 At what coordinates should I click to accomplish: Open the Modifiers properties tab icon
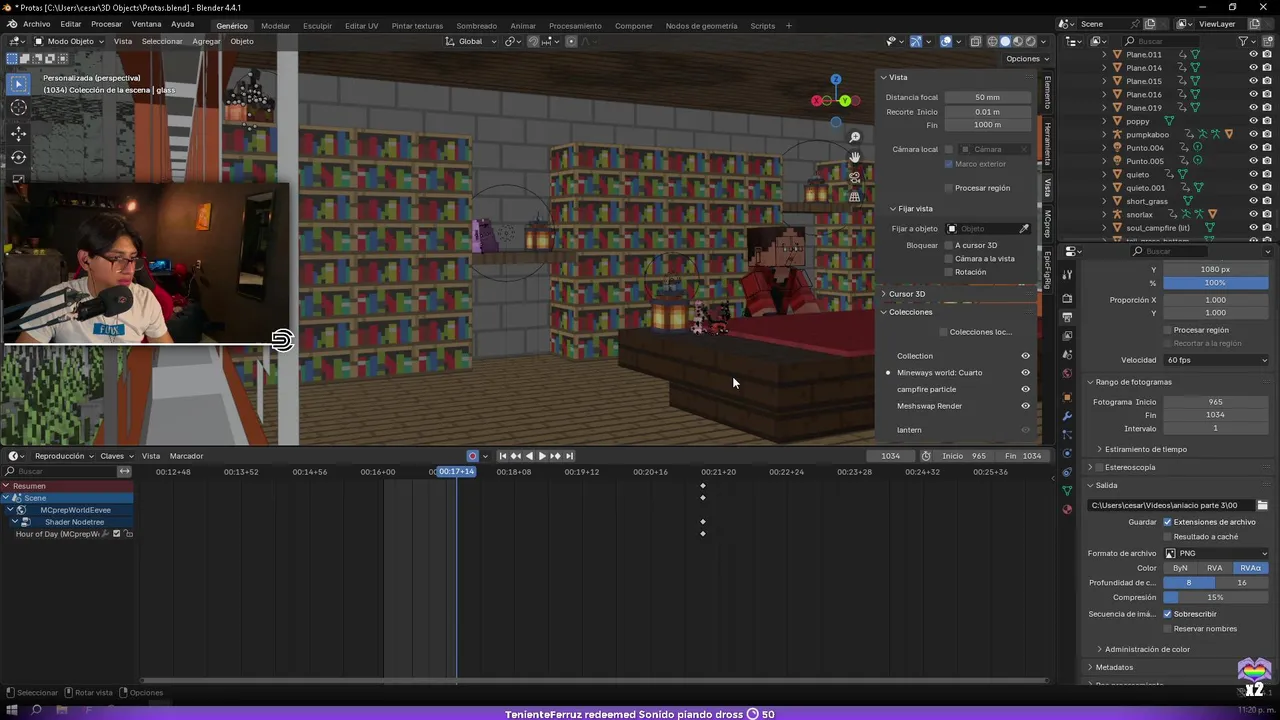click(1067, 416)
